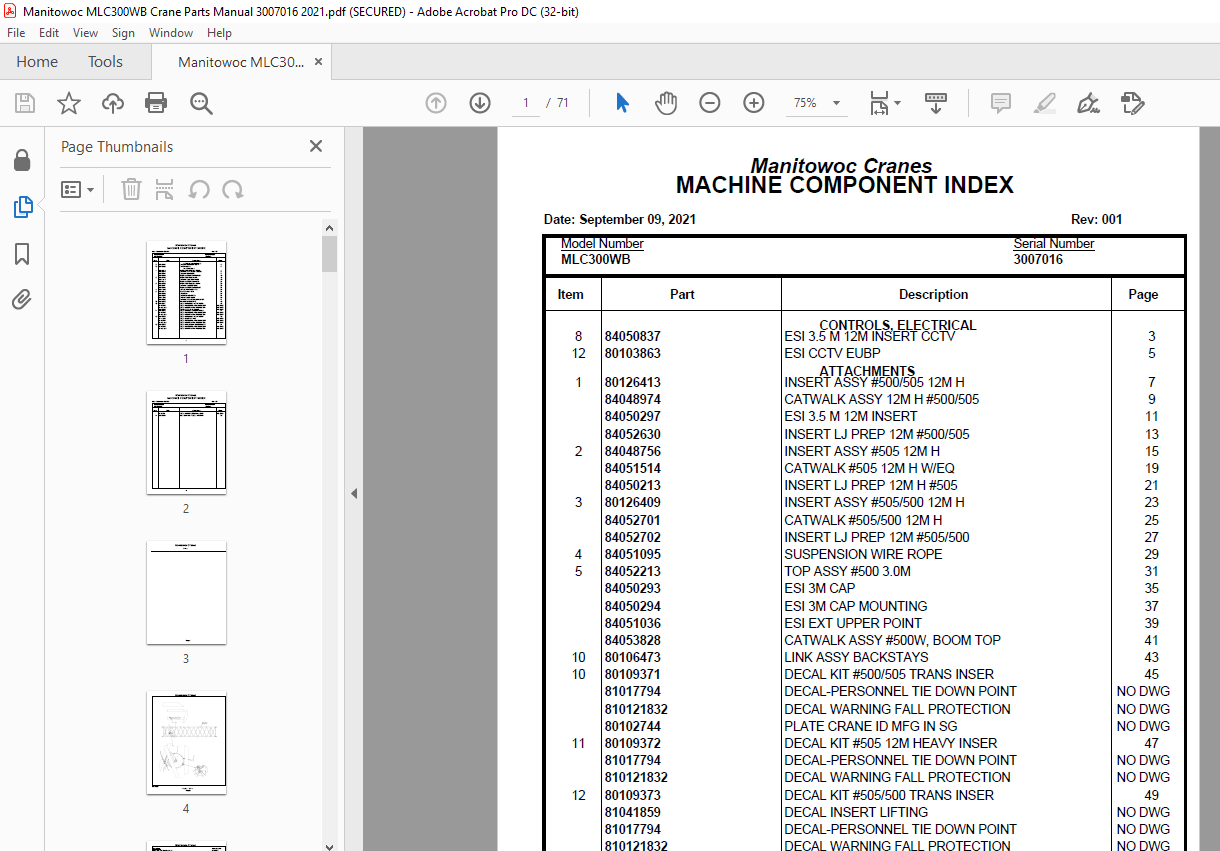Go to previous page arrow
The width and height of the screenshot is (1220, 851).
436,103
